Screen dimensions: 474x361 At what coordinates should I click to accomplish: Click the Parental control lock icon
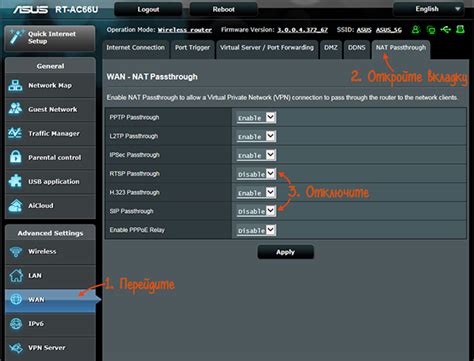pyautogui.click(x=15, y=157)
